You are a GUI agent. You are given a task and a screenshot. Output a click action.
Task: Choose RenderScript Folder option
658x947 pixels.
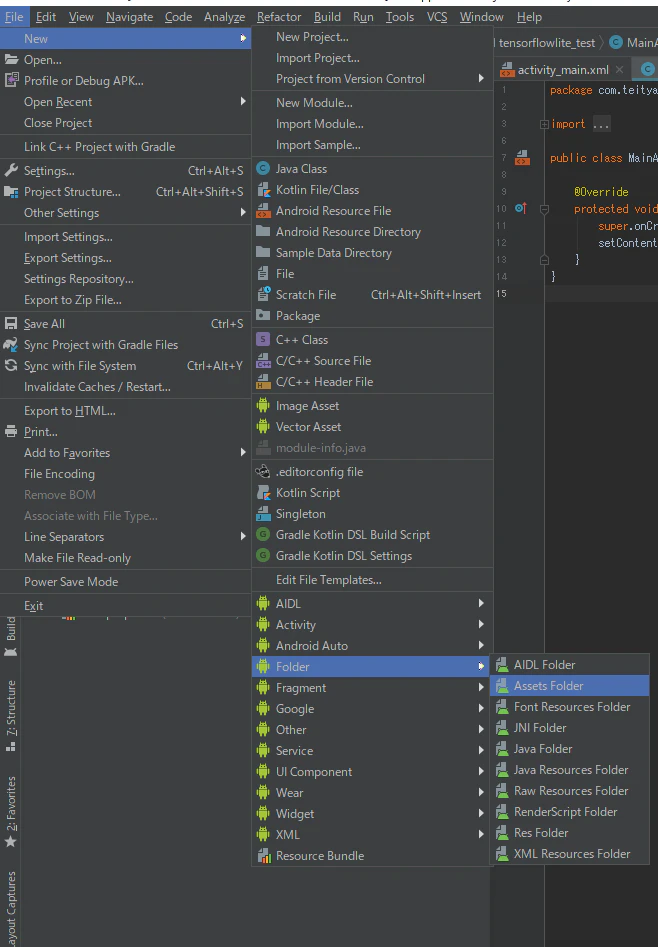pos(570,812)
